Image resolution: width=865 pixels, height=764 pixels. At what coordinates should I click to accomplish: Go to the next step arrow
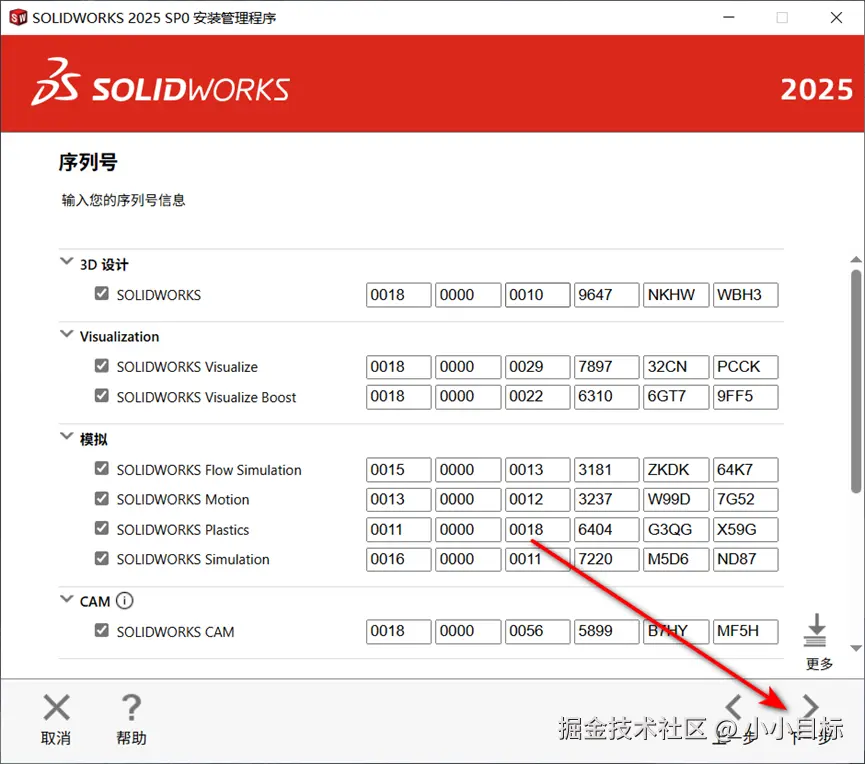point(810,706)
